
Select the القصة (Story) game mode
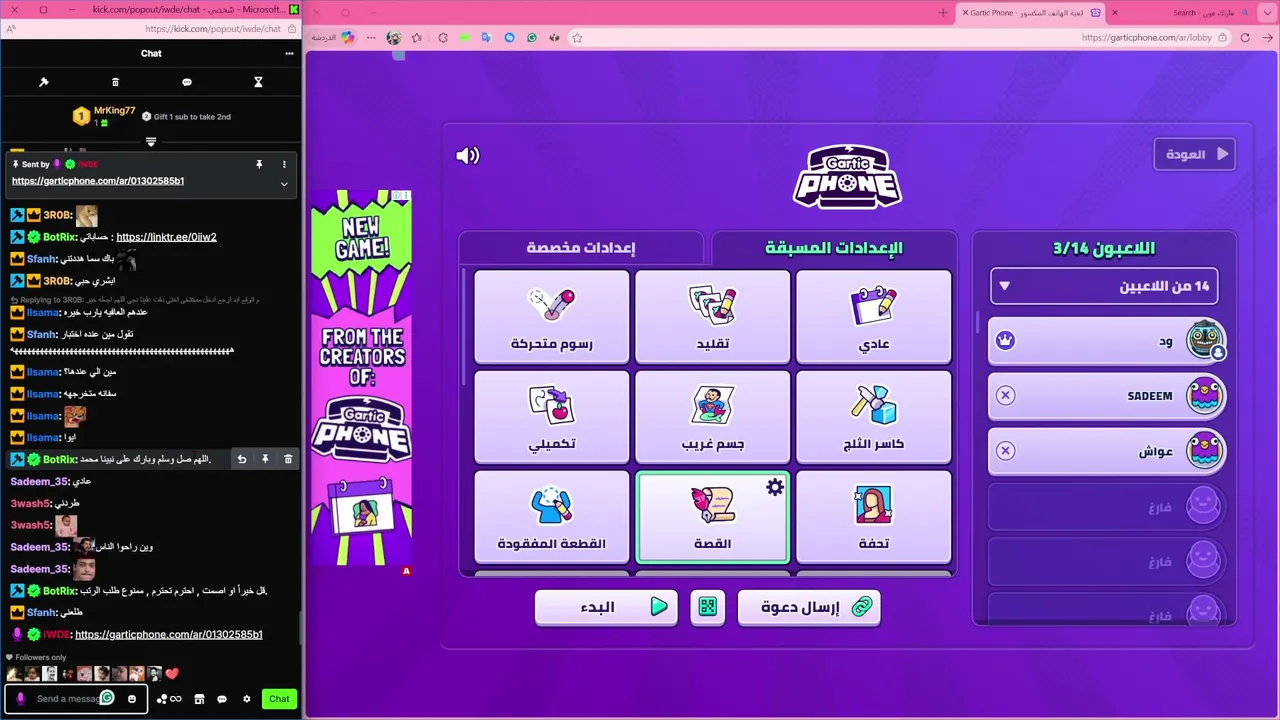[x=712, y=517]
